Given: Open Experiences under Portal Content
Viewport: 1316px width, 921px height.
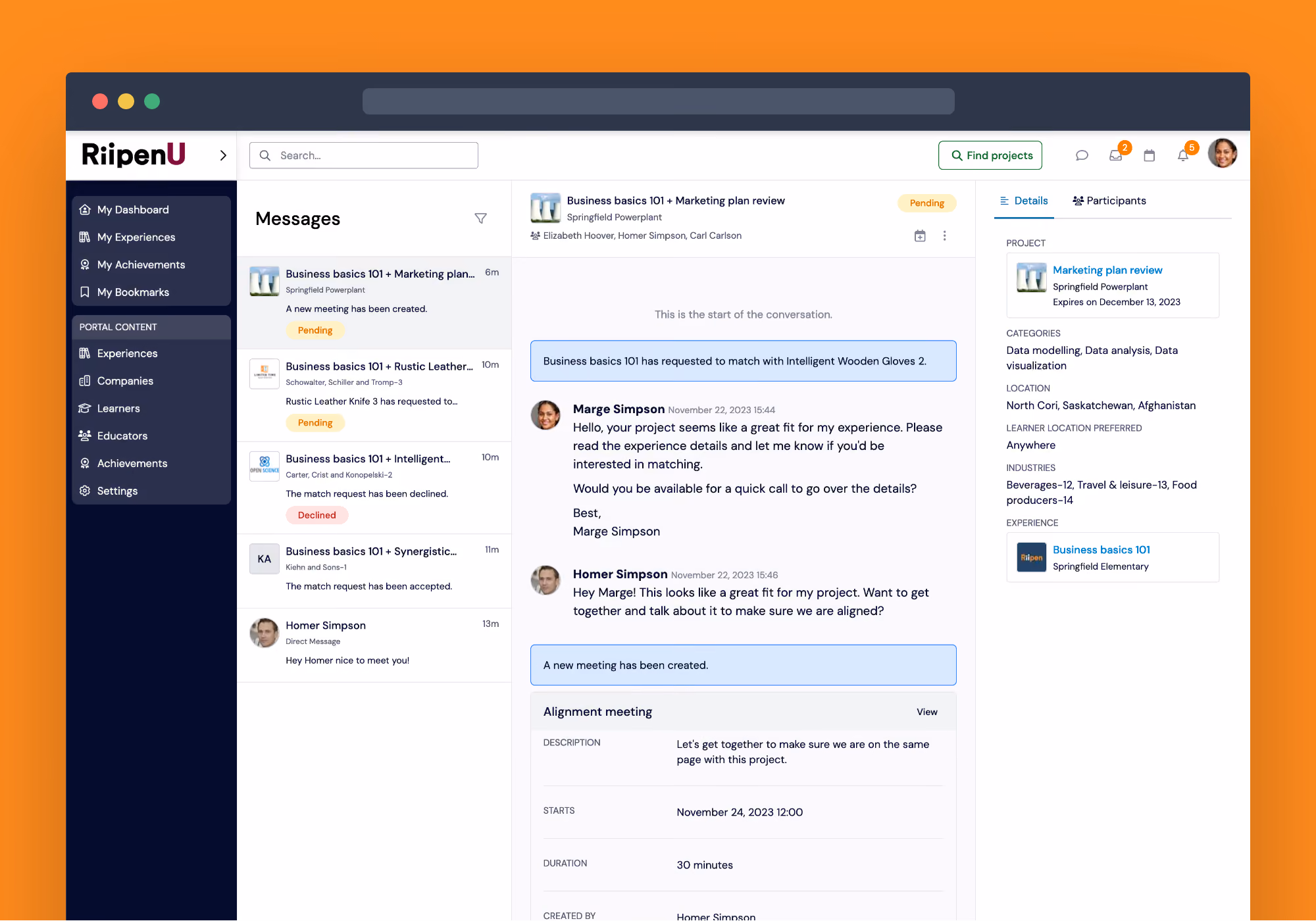Looking at the screenshot, I should coord(151,353).
